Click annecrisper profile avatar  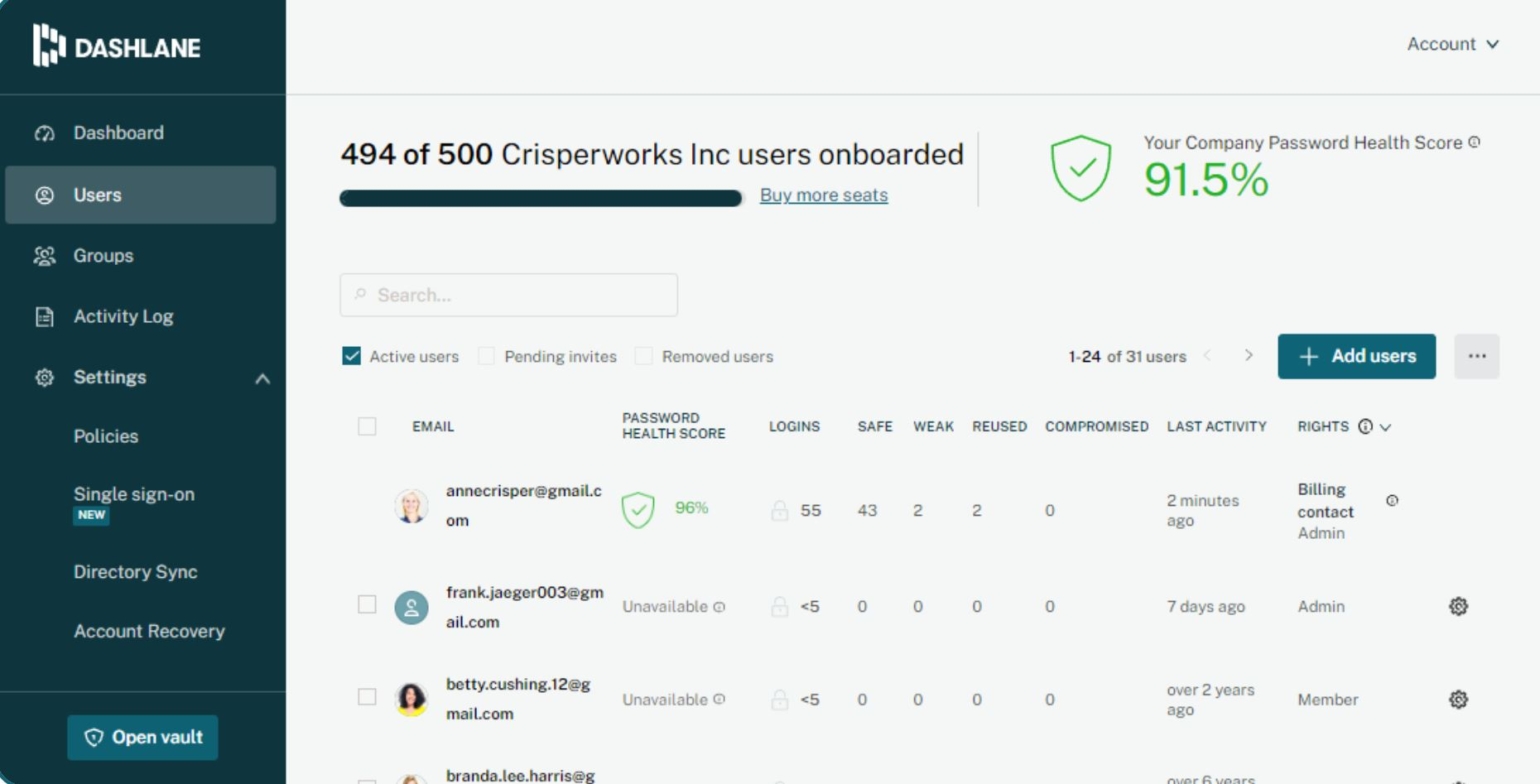pos(411,506)
